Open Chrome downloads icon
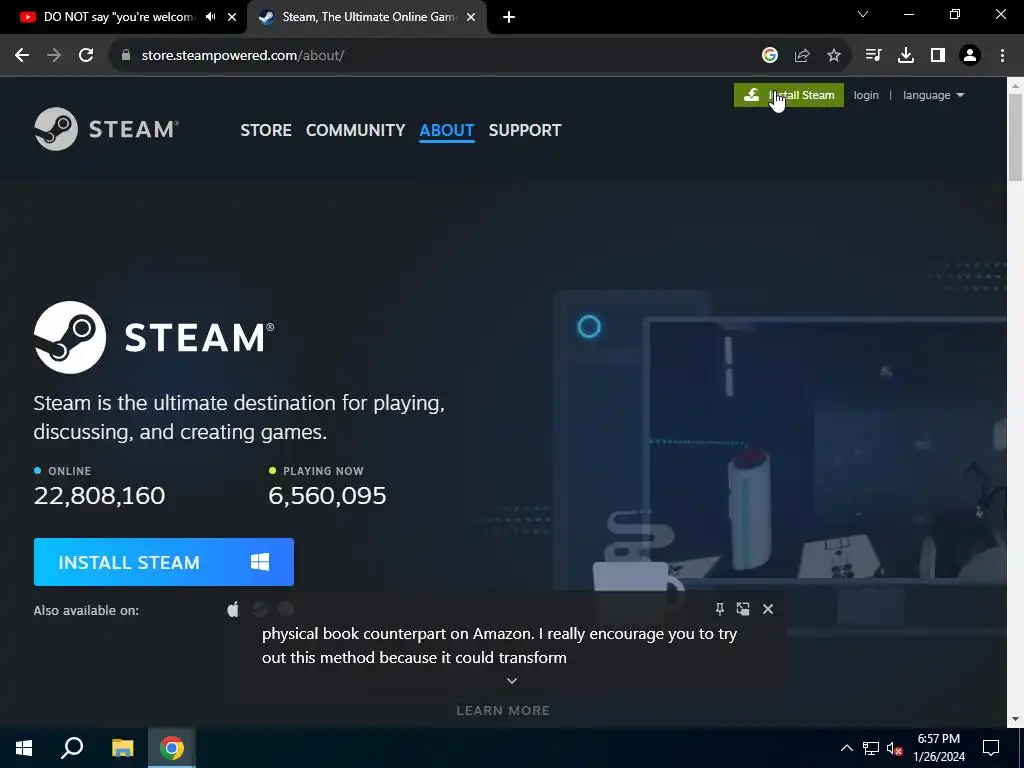The width and height of the screenshot is (1024, 768). (906, 56)
